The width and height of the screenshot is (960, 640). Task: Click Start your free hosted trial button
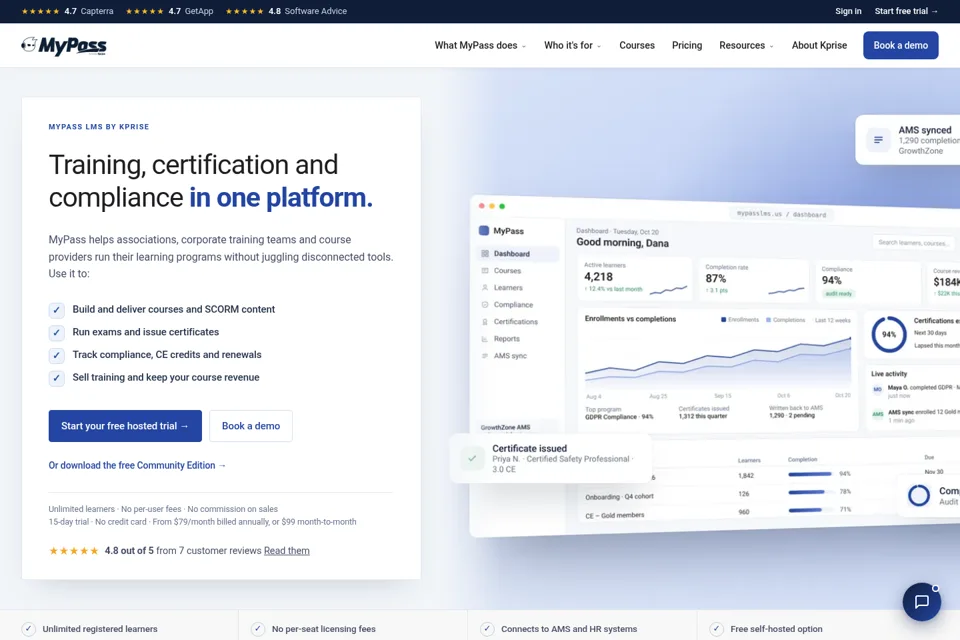[x=125, y=426]
